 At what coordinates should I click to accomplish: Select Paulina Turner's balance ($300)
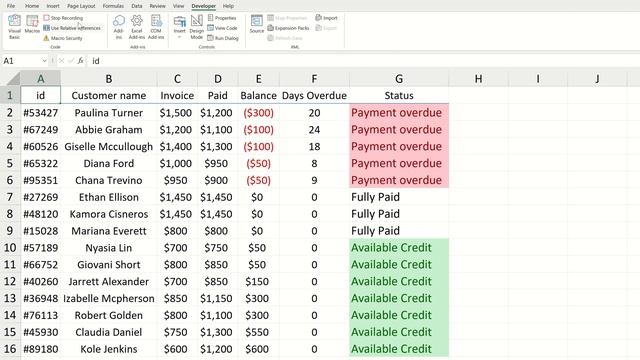coord(258,113)
